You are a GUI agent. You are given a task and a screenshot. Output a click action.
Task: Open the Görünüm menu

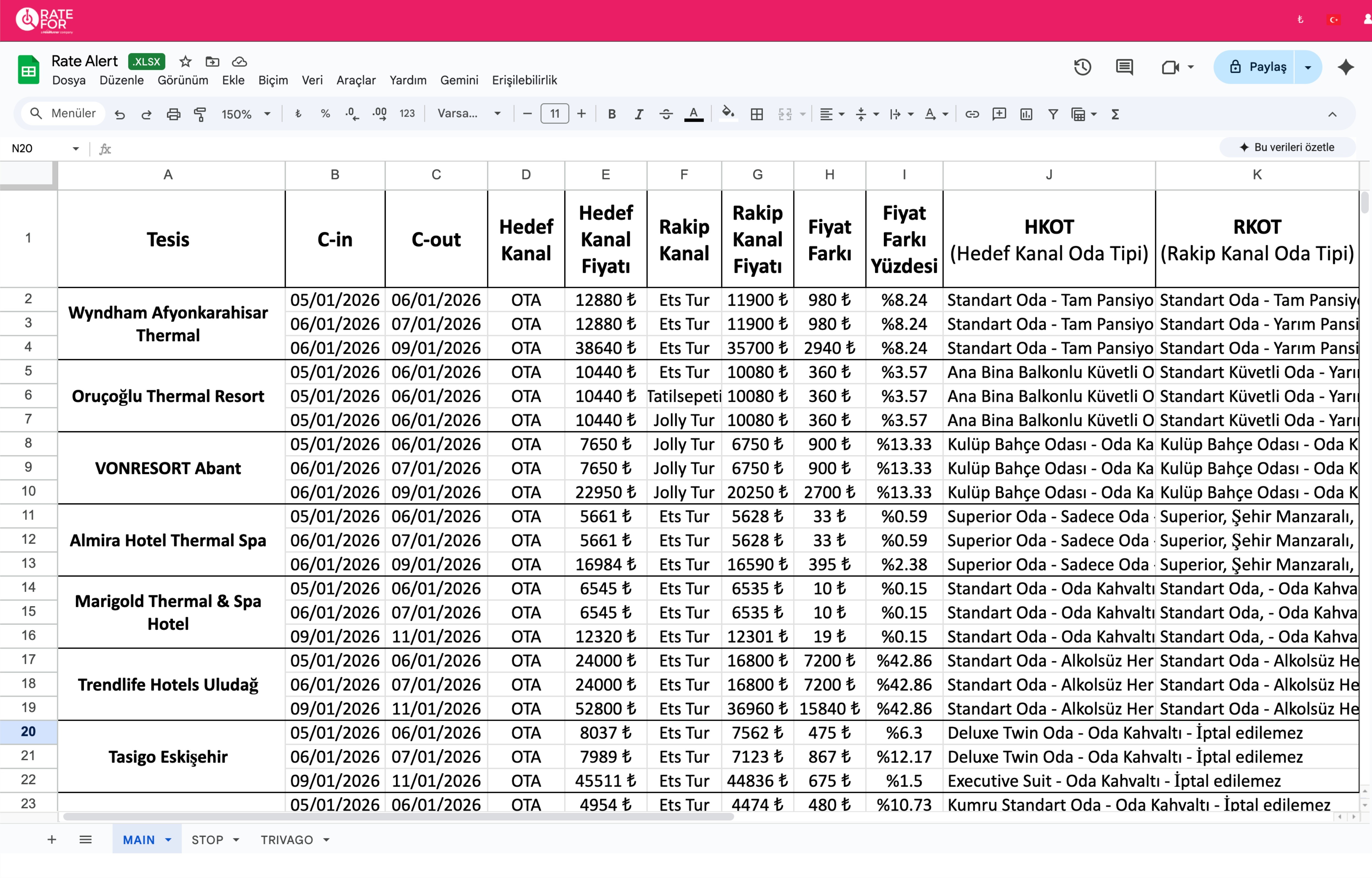[x=183, y=80]
